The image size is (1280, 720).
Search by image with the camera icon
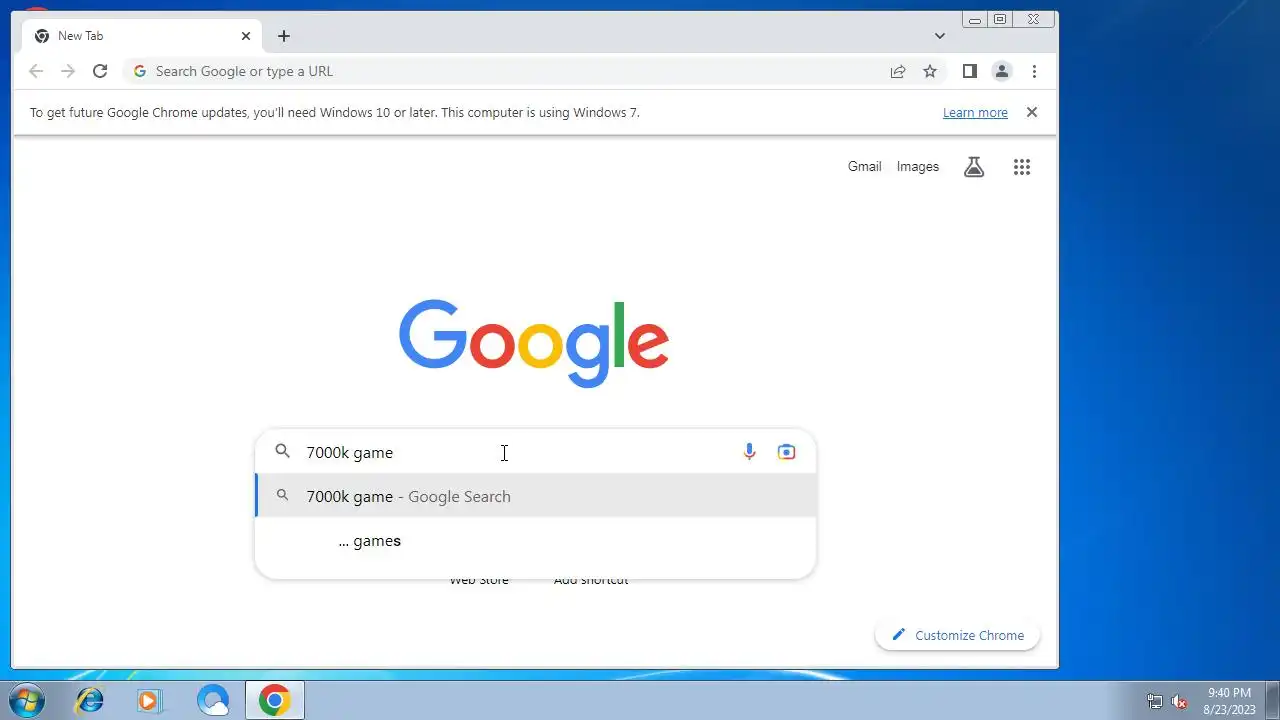coord(787,452)
